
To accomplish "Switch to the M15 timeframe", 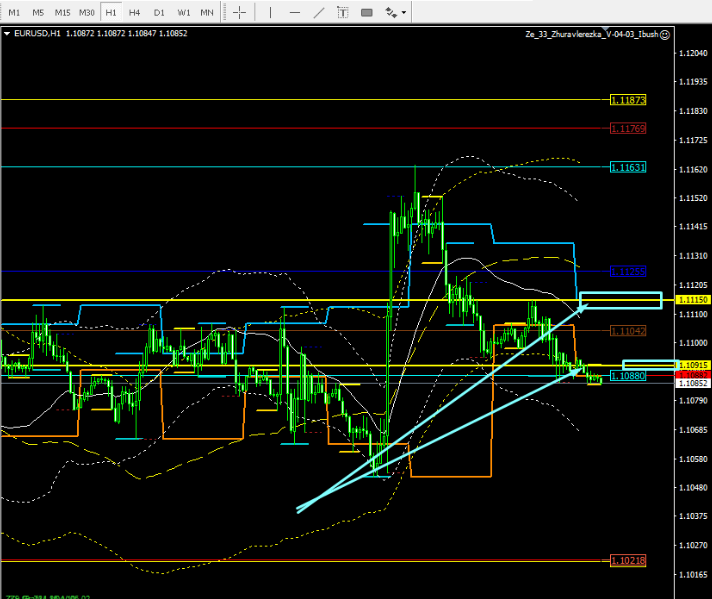I will pos(62,12).
